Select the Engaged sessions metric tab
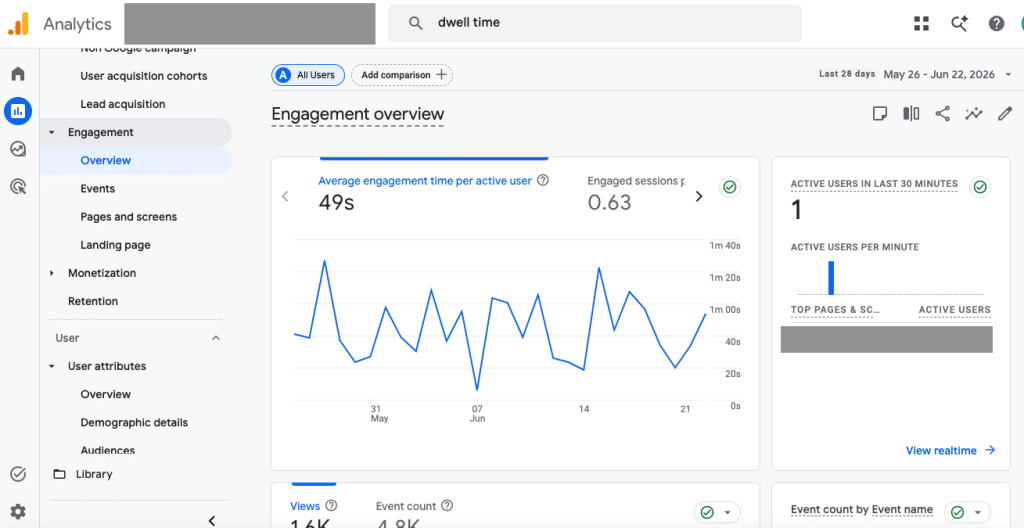The image size is (1024, 528). point(635,195)
